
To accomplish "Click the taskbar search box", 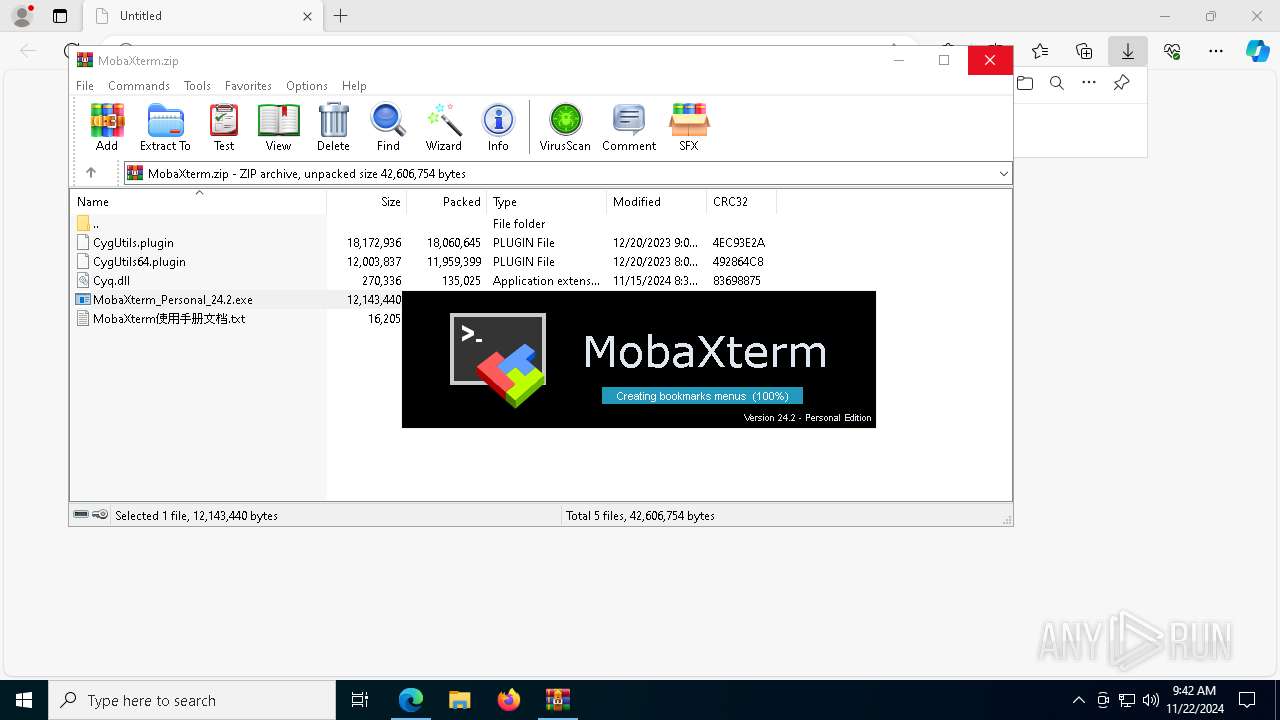I will pos(192,700).
